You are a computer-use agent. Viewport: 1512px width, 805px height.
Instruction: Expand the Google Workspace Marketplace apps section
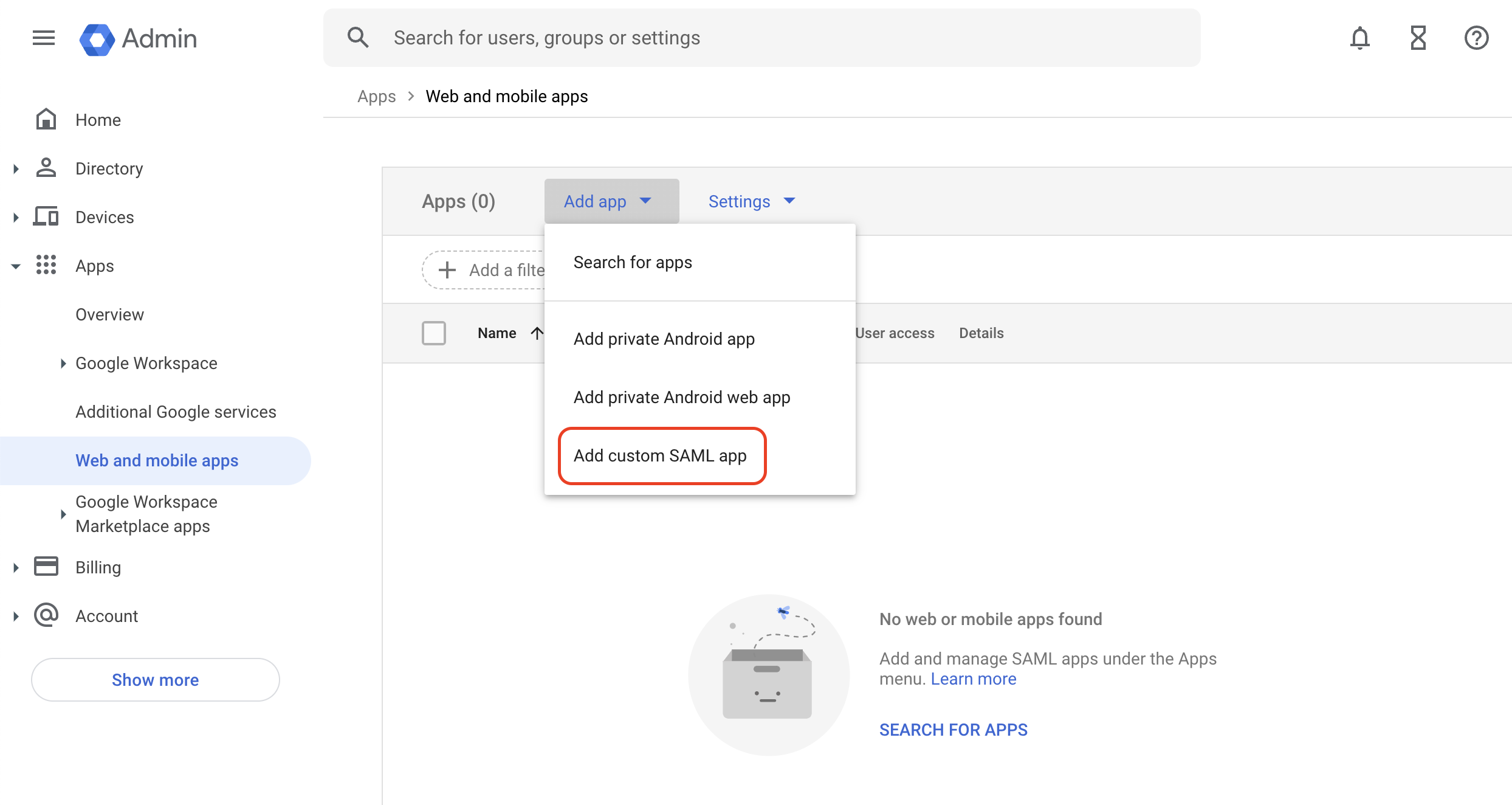click(63, 514)
